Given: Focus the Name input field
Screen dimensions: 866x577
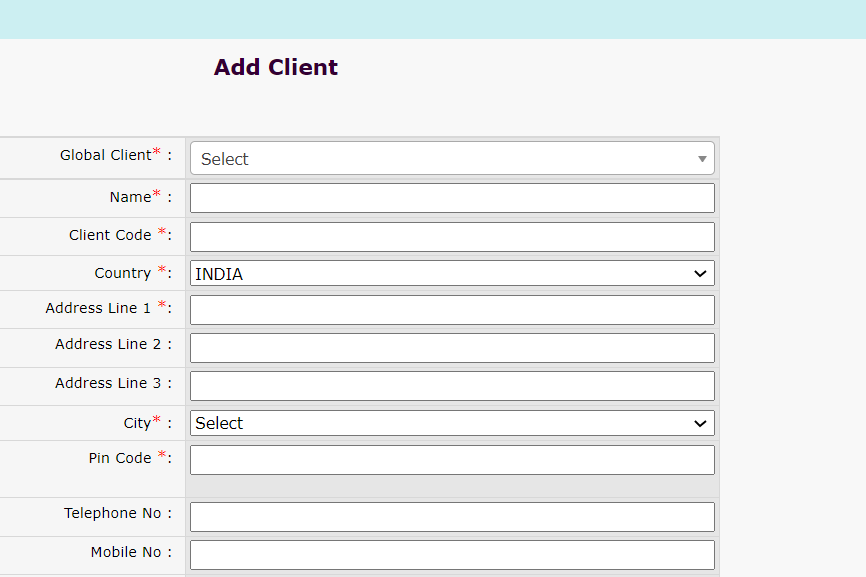Looking at the screenshot, I should coord(452,198).
